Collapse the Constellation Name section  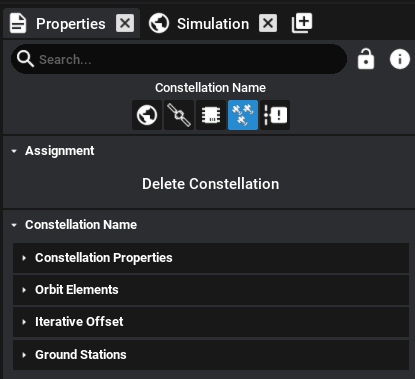pos(14,225)
